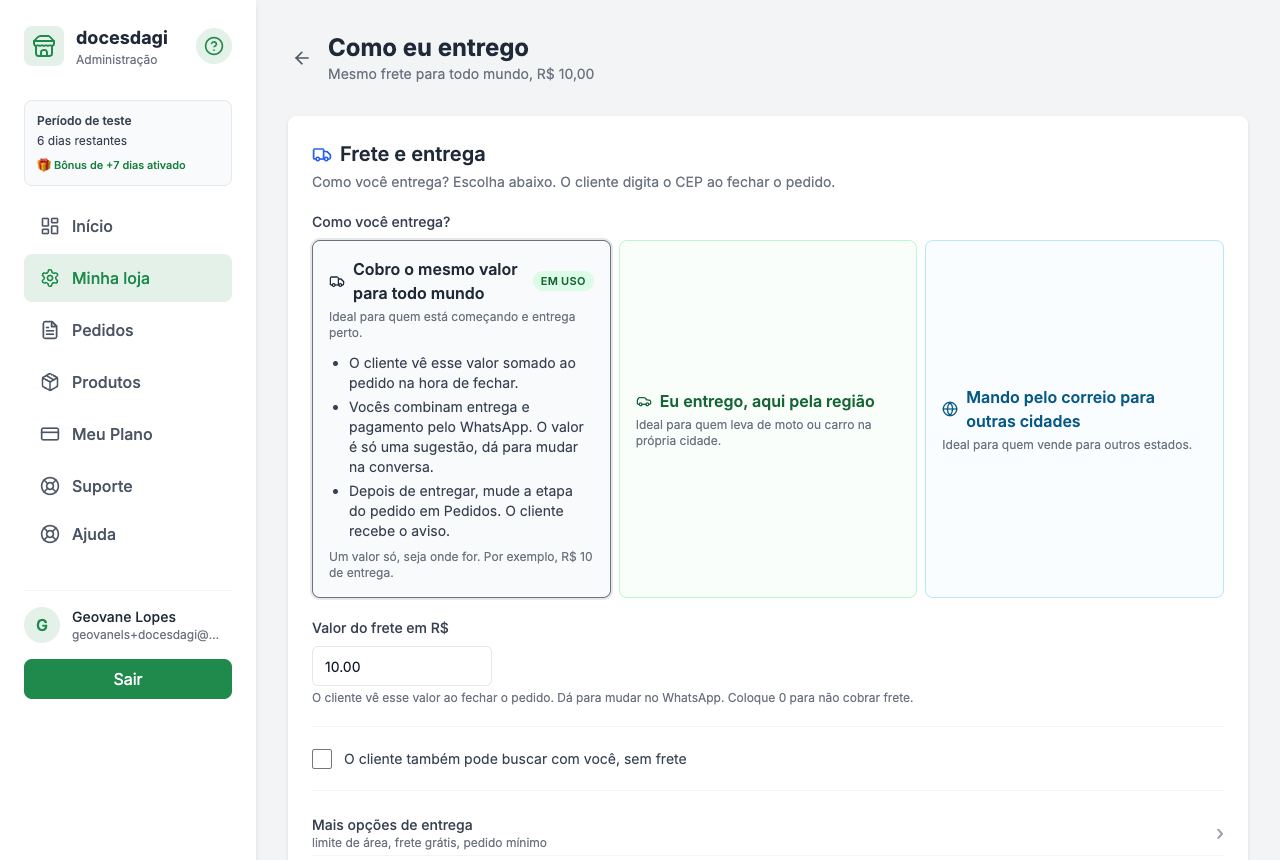The width and height of the screenshot is (1280, 860).
Task: Click the Sair button
Action: (128, 679)
